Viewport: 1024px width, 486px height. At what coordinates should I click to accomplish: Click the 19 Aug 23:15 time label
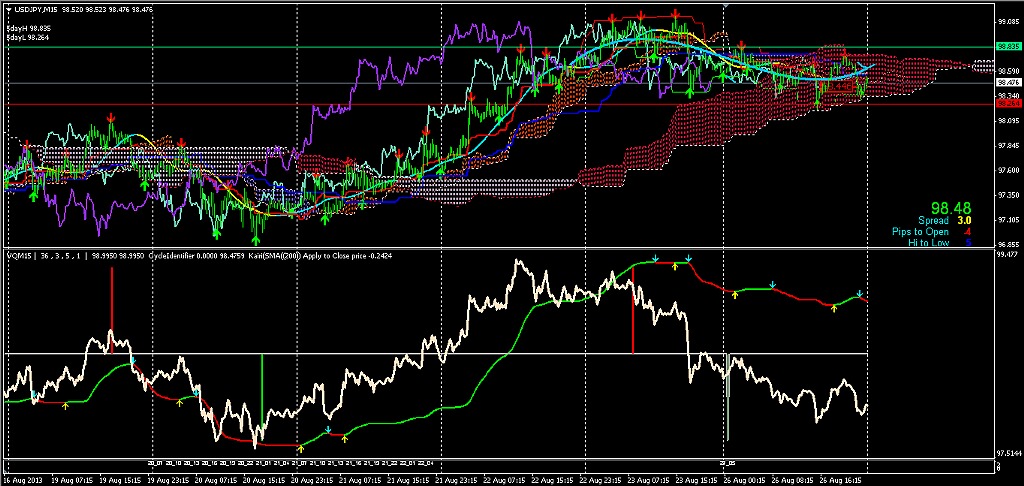pyautogui.click(x=168, y=481)
